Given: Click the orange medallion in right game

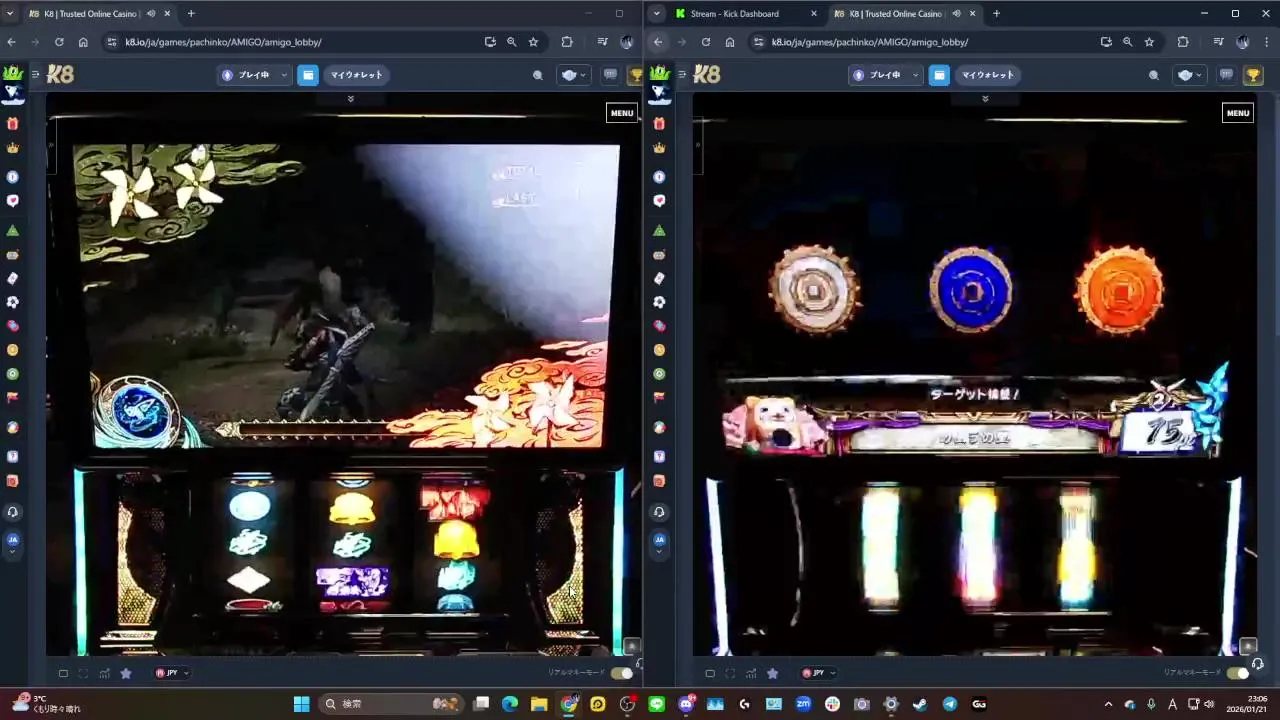Looking at the screenshot, I should 1119,291.
